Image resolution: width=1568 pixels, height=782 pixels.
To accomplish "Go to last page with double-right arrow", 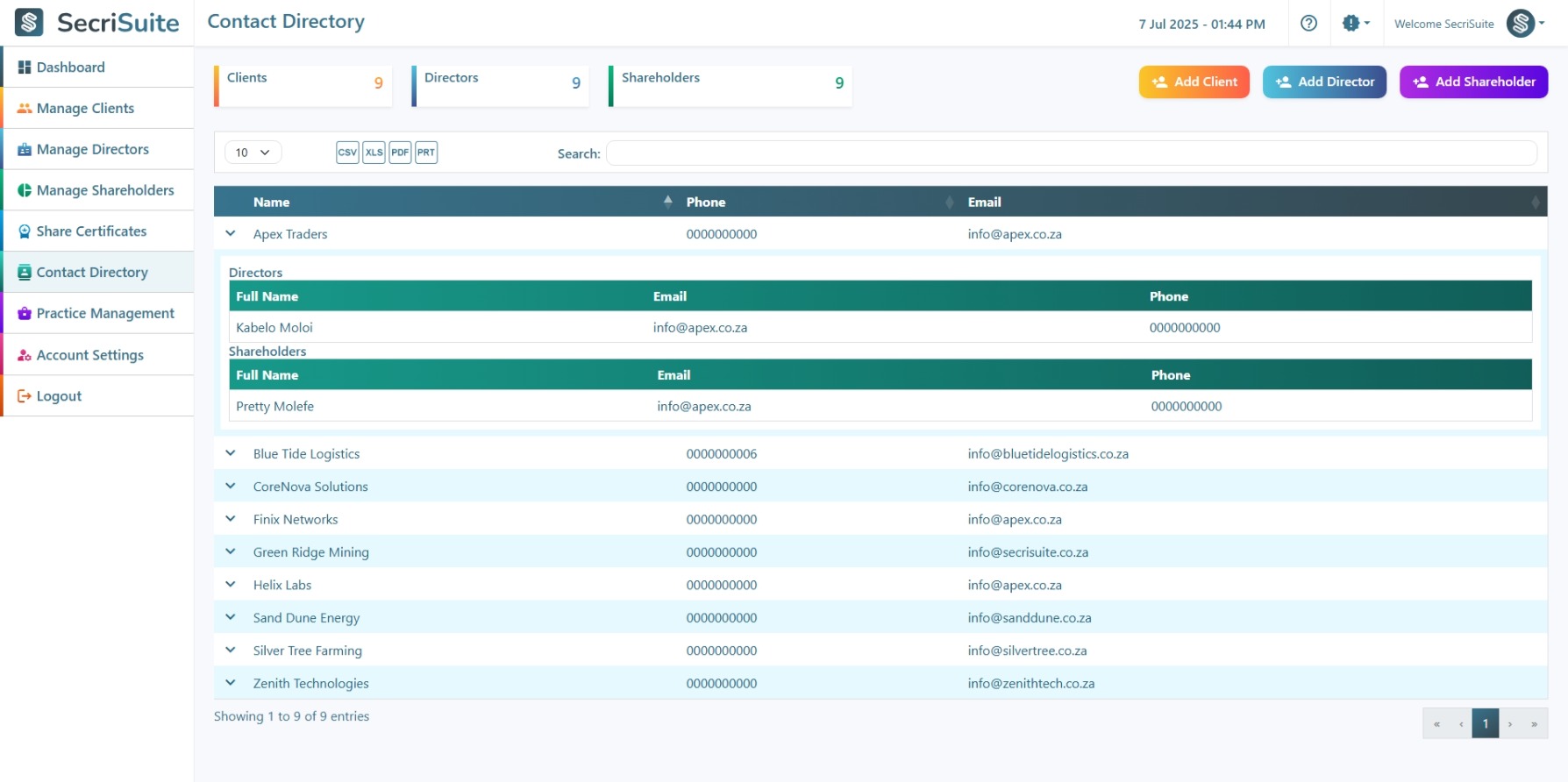I will [1535, 724].
